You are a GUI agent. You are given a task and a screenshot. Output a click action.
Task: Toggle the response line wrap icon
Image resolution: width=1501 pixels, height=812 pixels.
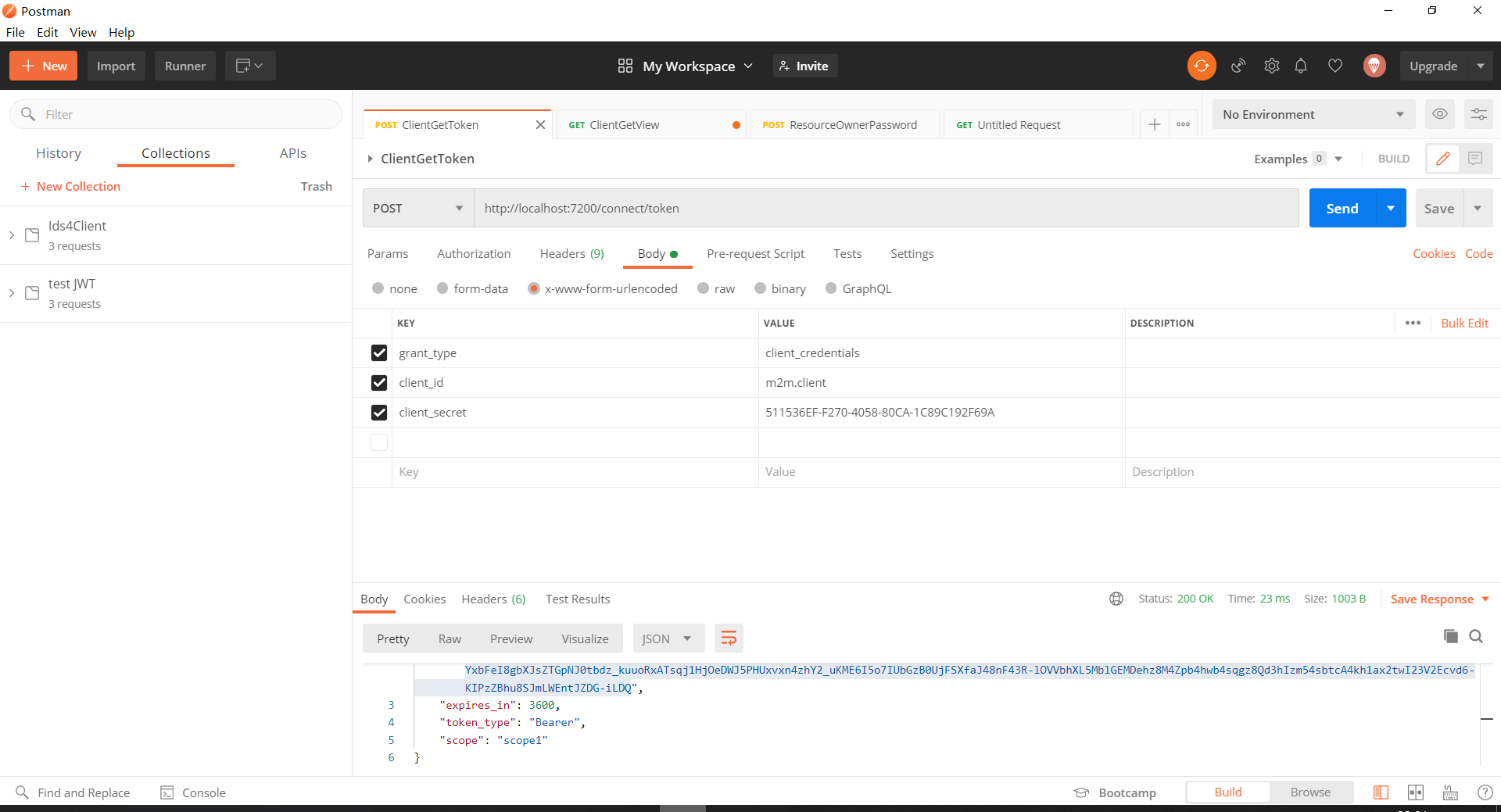tap(729, 639)
